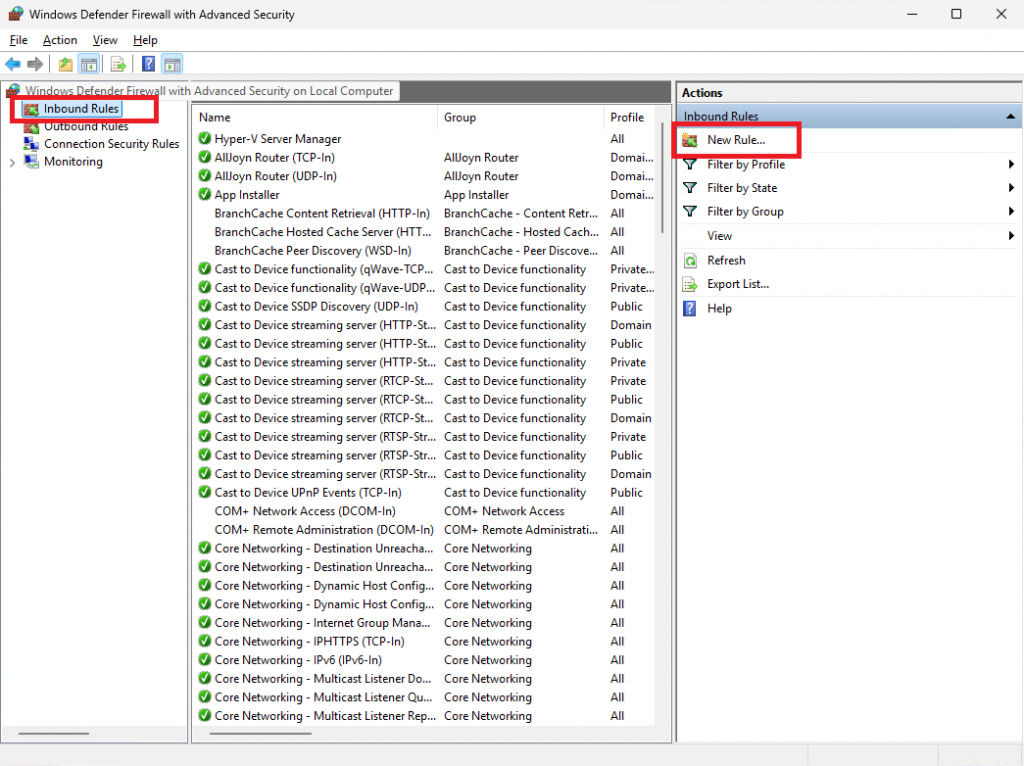Viewport: 1024px width, 766px height.
Task: Toggle Show/Hide Console Tree toolbar icon
Action: [x=89, y=64]
